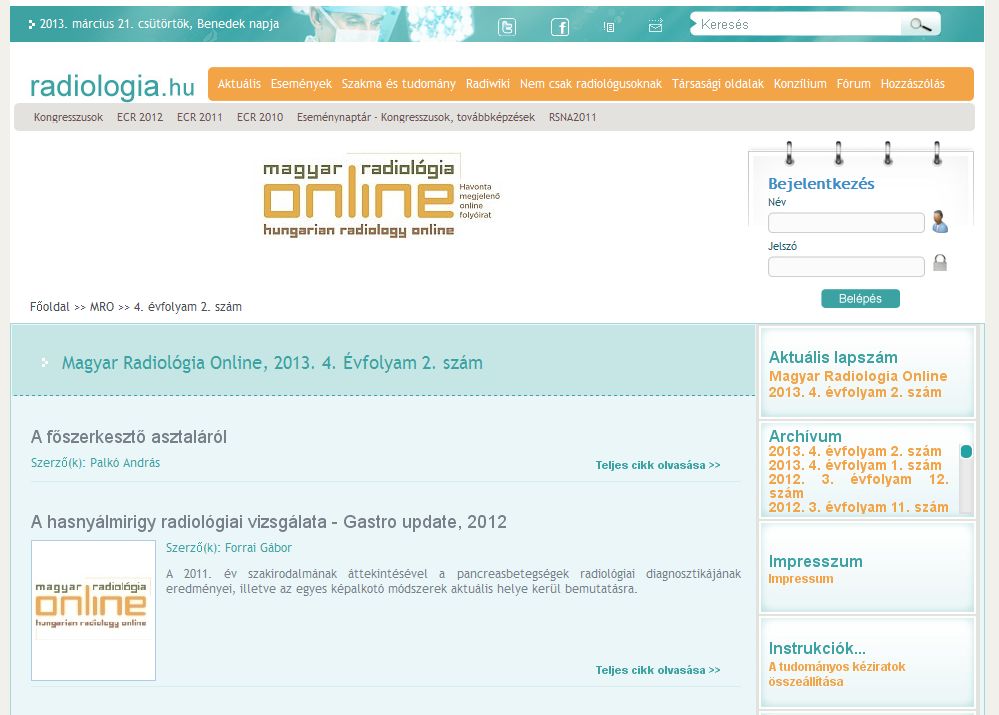Open A hasnyálmirigy radiológiai vizsgálata article
Screen dimensions: 999x715
[268, 522]
